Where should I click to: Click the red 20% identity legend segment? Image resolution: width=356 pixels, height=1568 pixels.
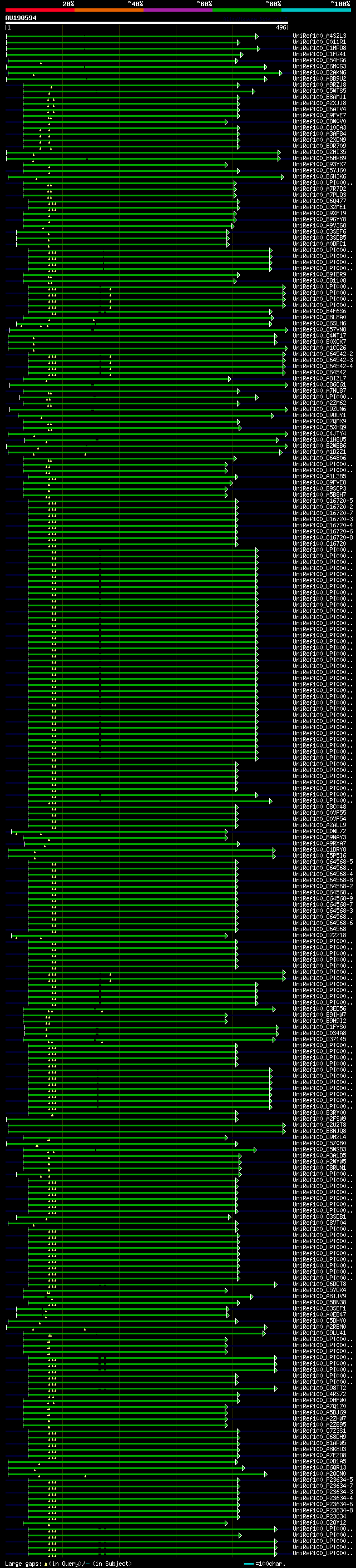pyautogui.click(x=40, y=10)
